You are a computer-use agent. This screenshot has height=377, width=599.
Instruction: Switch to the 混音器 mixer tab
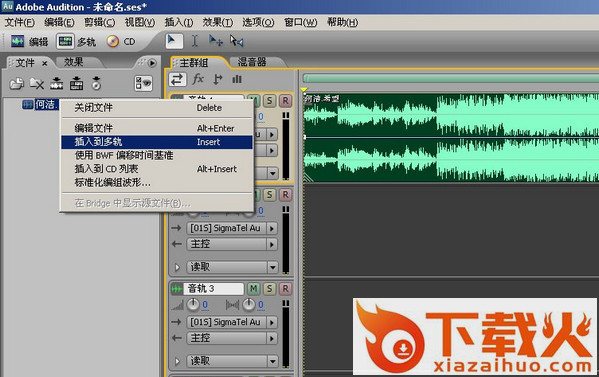pos(252,62)
